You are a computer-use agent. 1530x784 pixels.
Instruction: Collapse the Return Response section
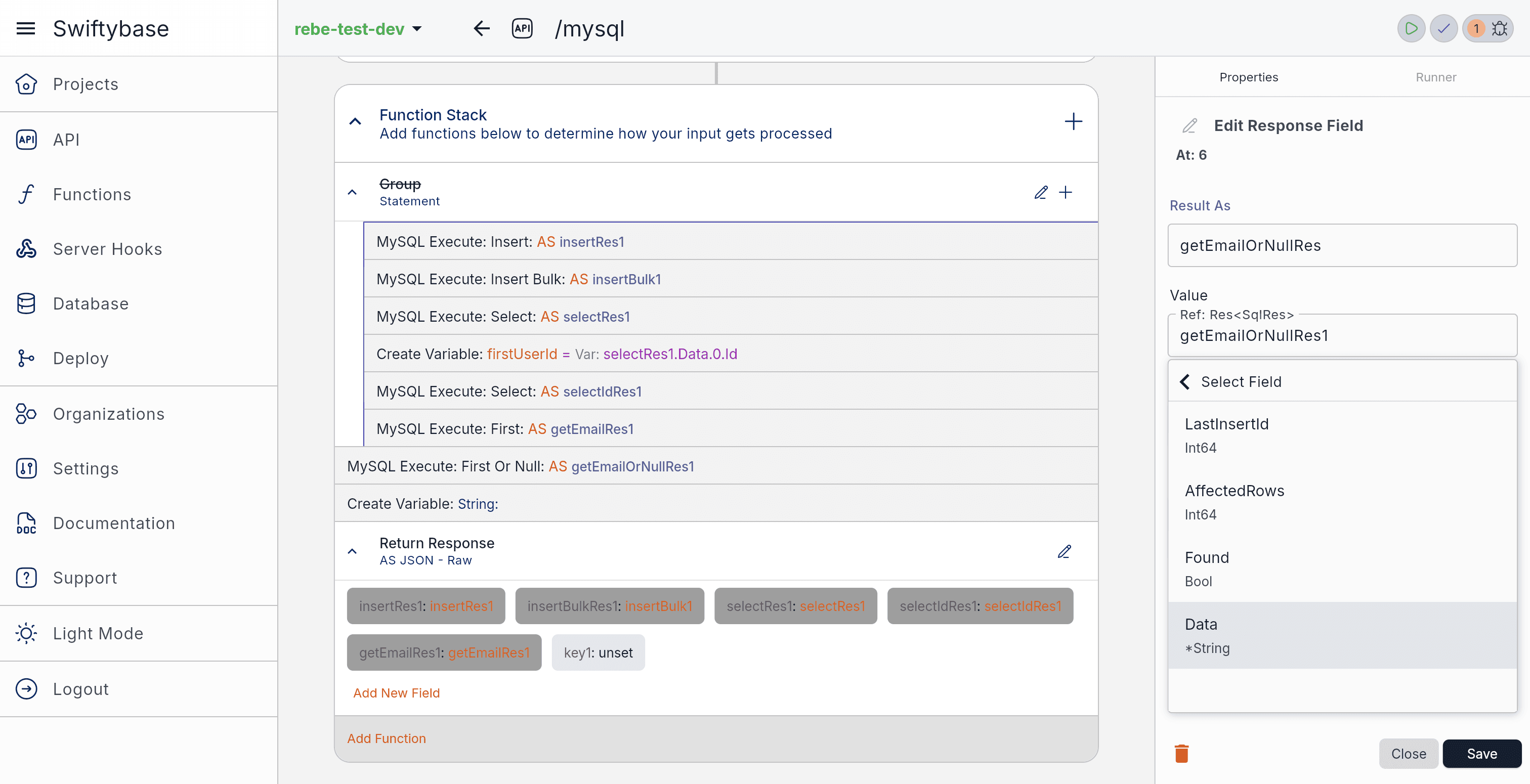[352, 552]
